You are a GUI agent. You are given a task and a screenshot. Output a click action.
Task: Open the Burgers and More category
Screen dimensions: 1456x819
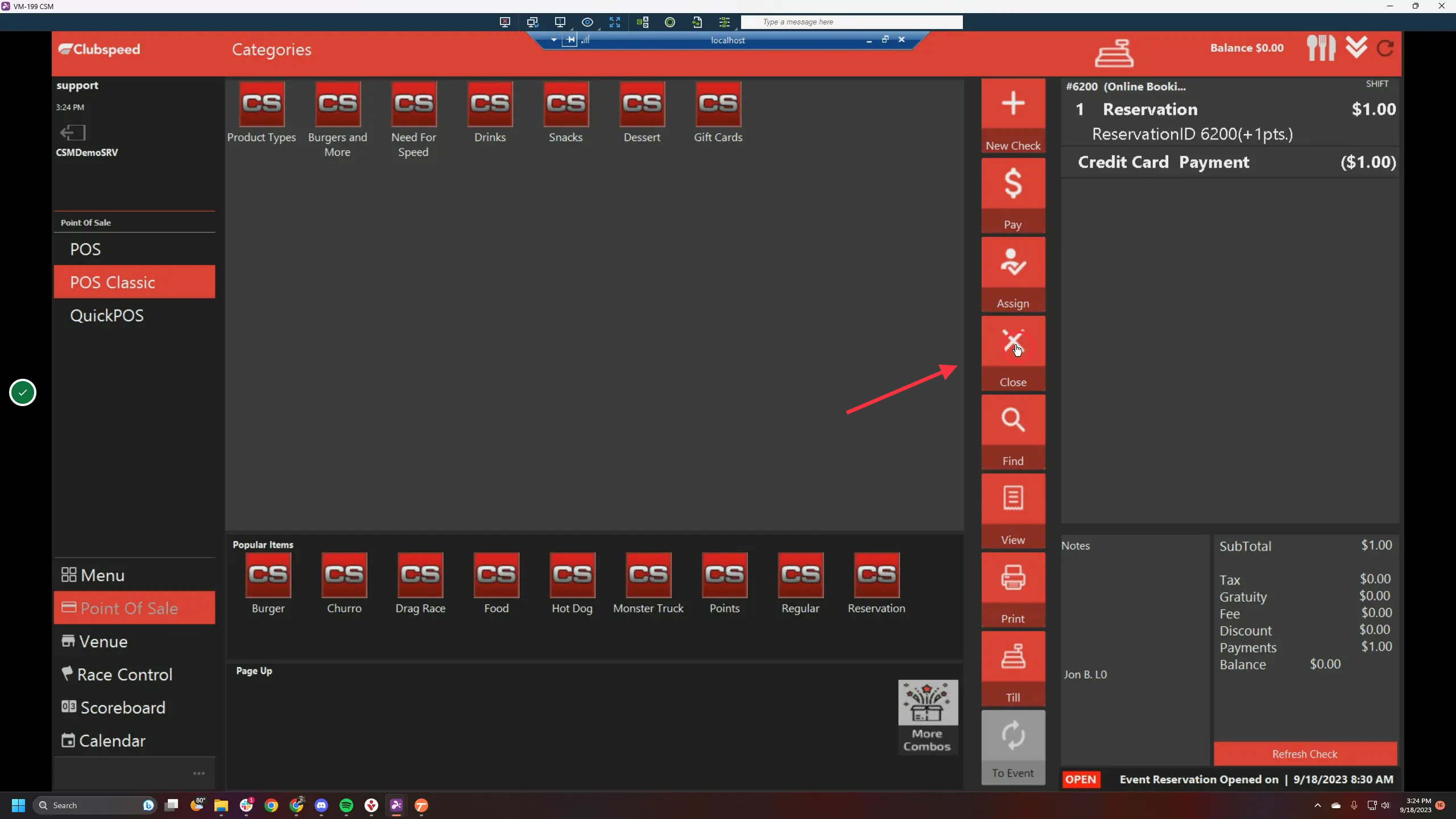coord(338,120)
